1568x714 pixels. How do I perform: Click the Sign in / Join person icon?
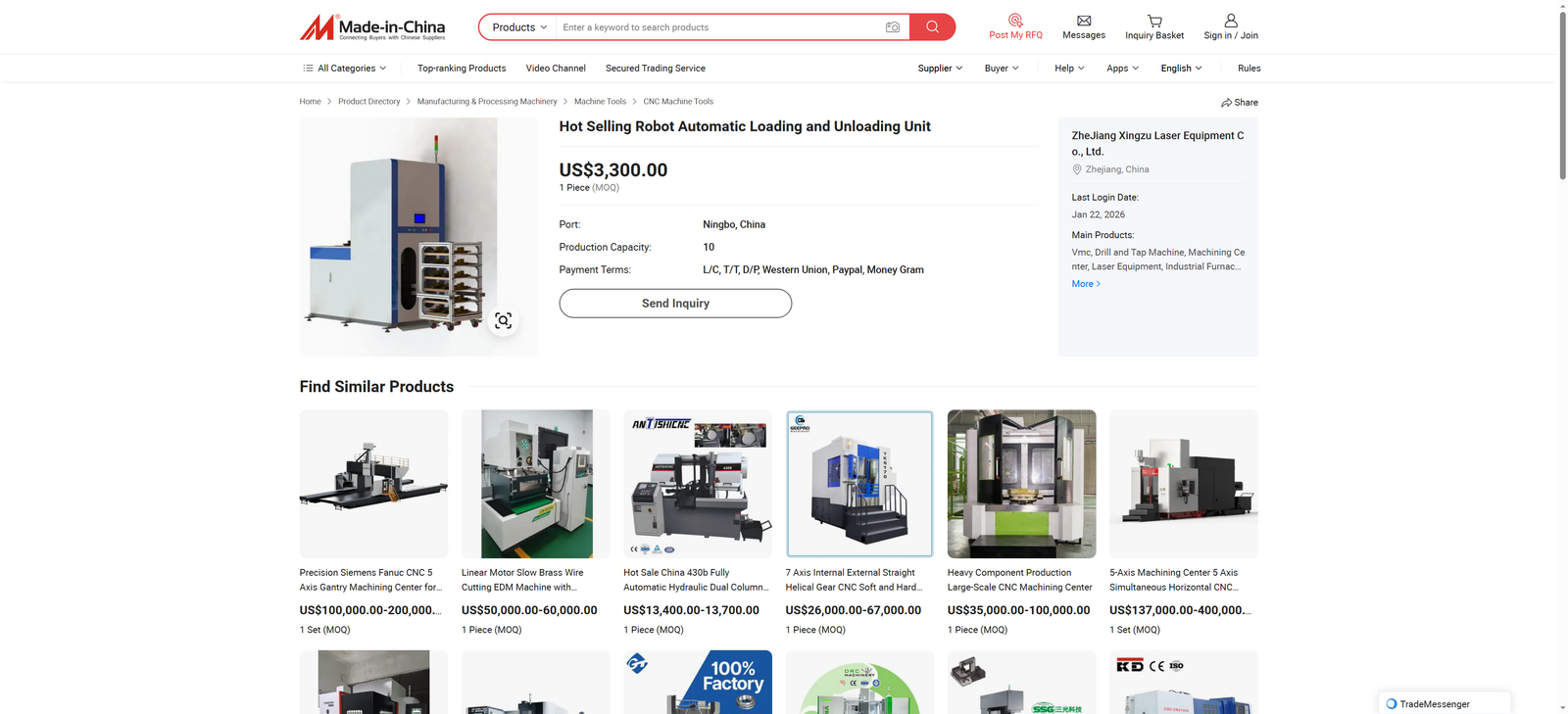[1230, 21]
